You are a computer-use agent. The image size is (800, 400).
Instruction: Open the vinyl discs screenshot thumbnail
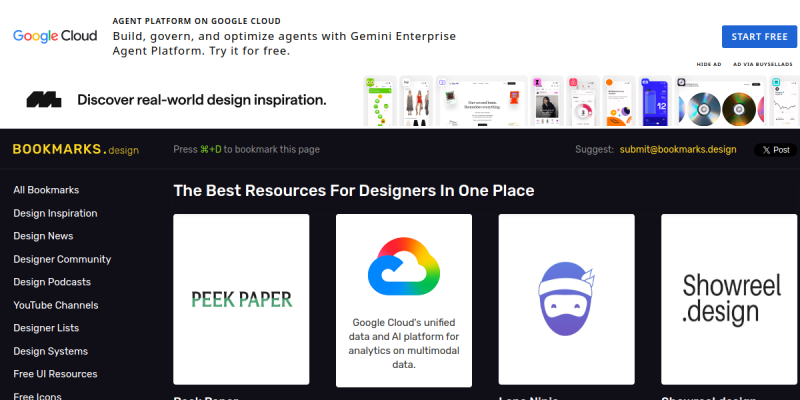click(720, 102)
